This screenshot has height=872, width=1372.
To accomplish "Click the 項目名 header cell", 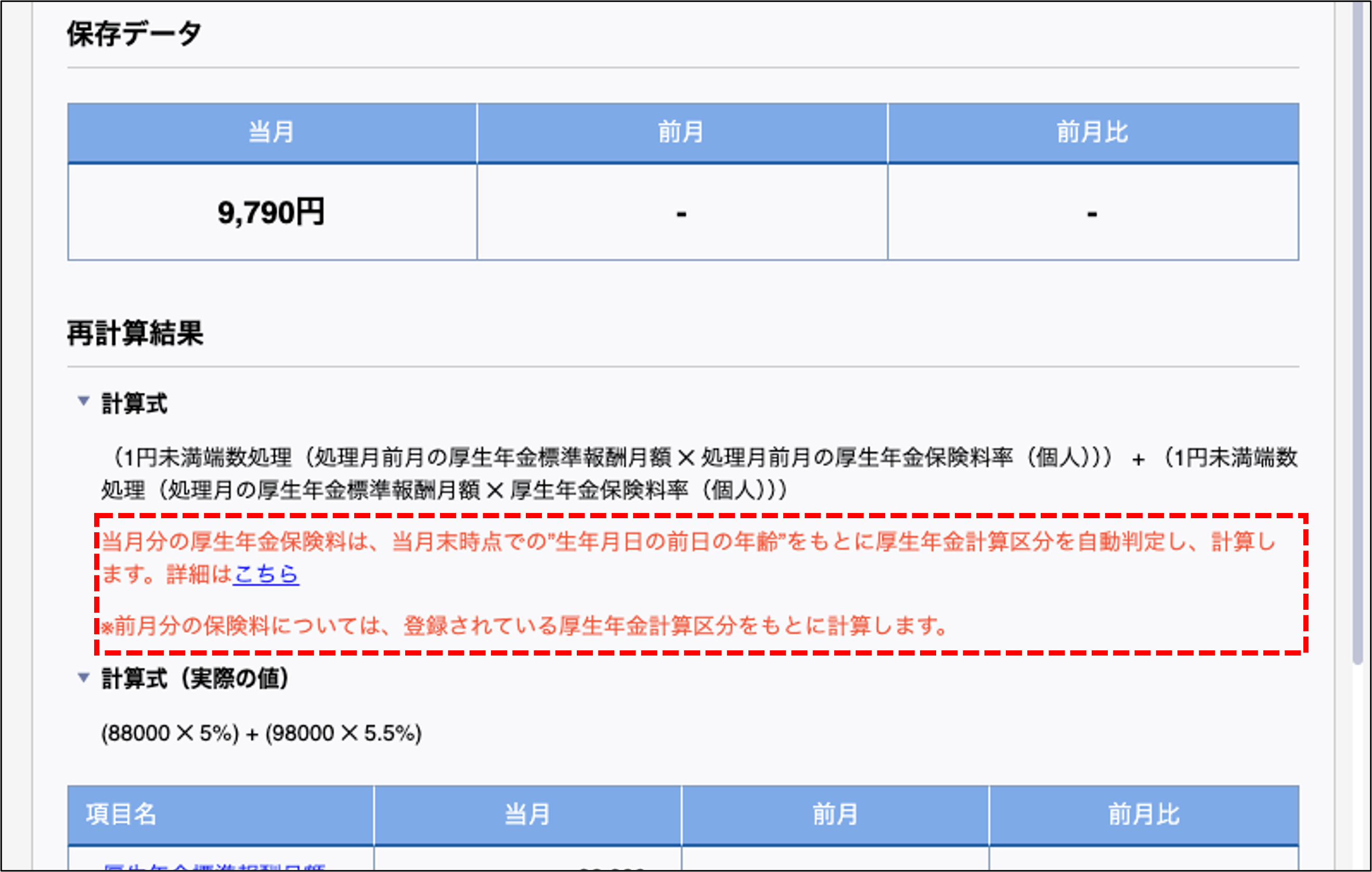I will [123, 814].
